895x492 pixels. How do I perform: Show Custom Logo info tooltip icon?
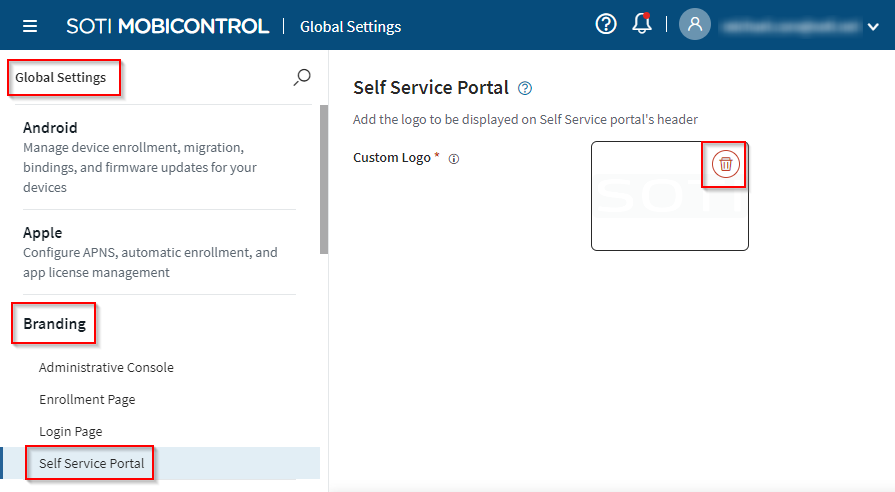point(454,159)
